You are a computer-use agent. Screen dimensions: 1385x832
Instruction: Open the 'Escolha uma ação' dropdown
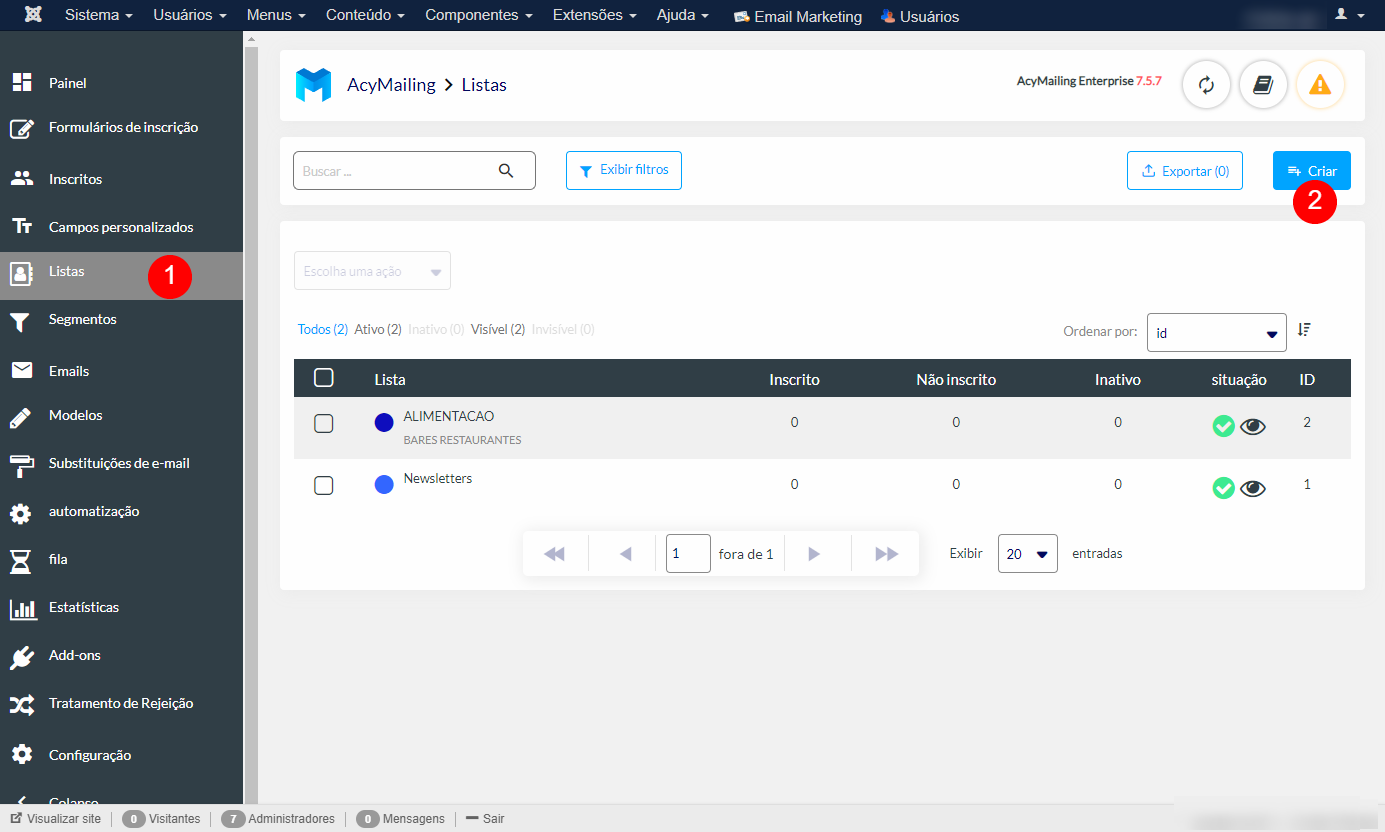(x=372, y=271)
